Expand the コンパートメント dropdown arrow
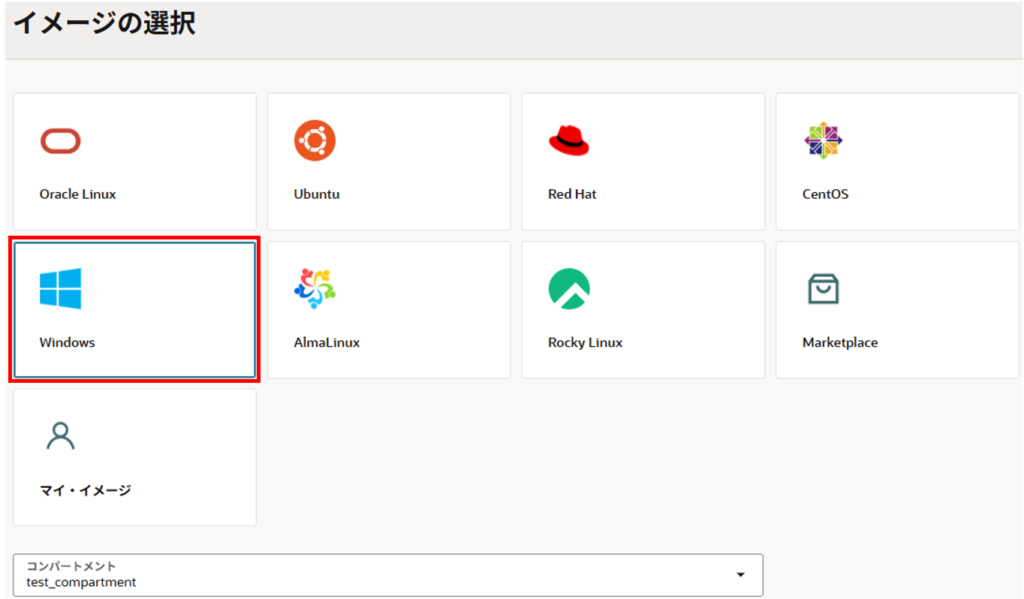1024x599 pixels. (x=740, y=575)
